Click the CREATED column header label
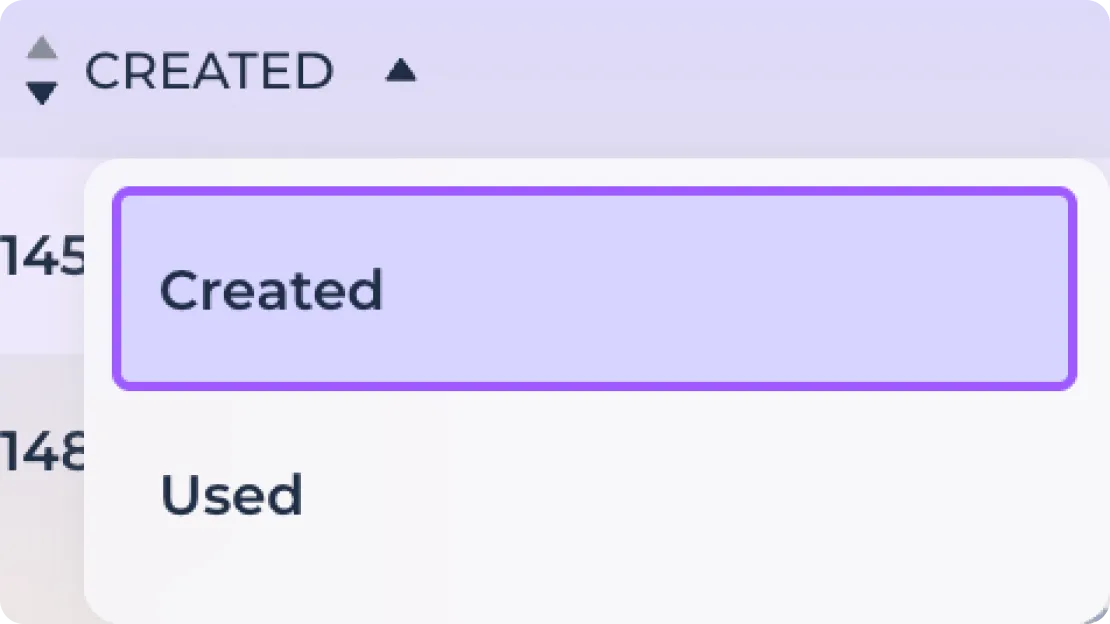 pyautogui.click(x=209, y=71)
